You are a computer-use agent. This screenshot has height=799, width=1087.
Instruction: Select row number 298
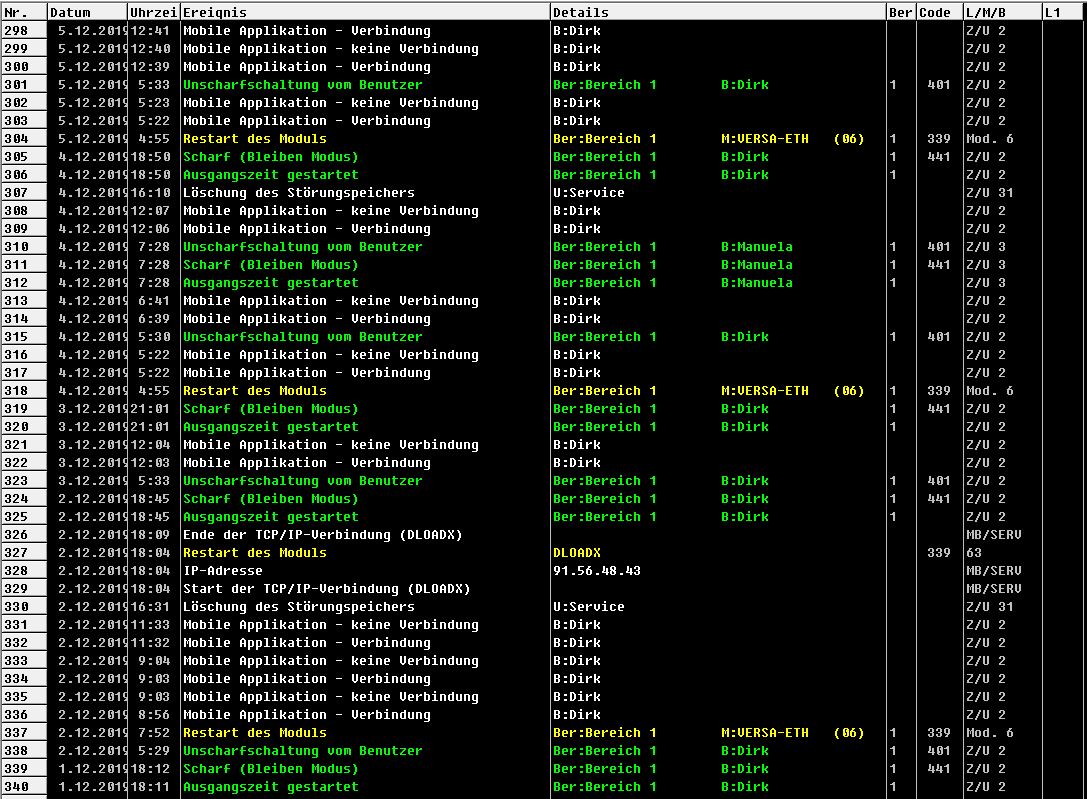[23, 30]
